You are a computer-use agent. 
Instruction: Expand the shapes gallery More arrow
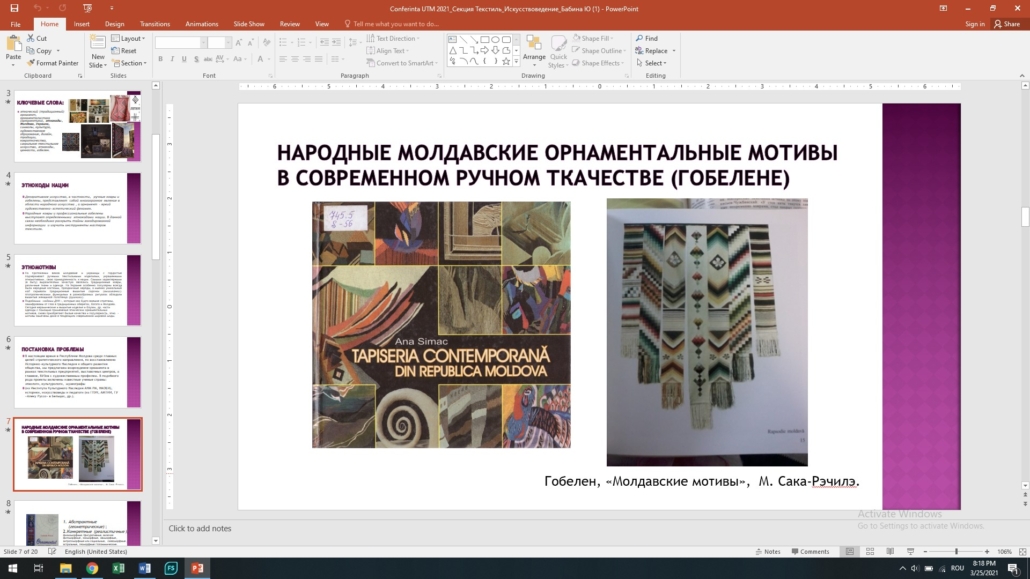tap(516, 61)
